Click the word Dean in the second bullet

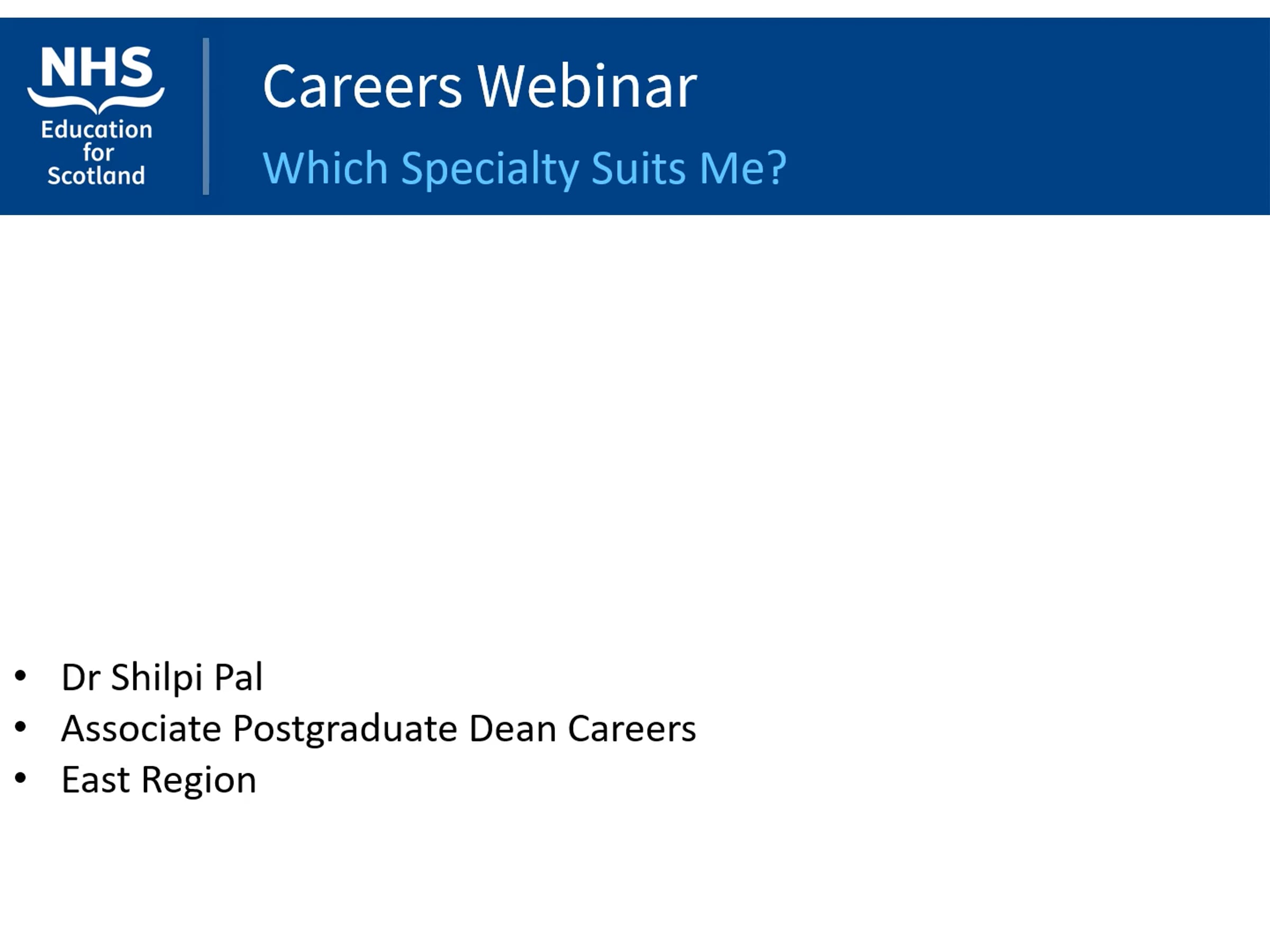point(513,728)
